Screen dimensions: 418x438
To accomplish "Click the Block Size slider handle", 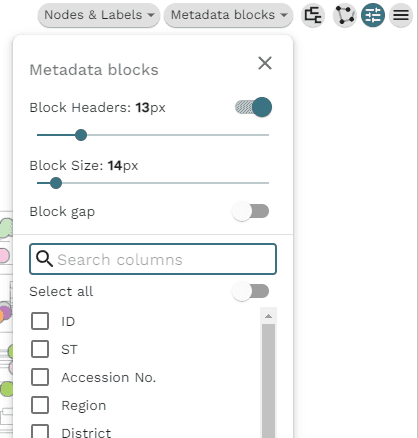I will [56, 183].
